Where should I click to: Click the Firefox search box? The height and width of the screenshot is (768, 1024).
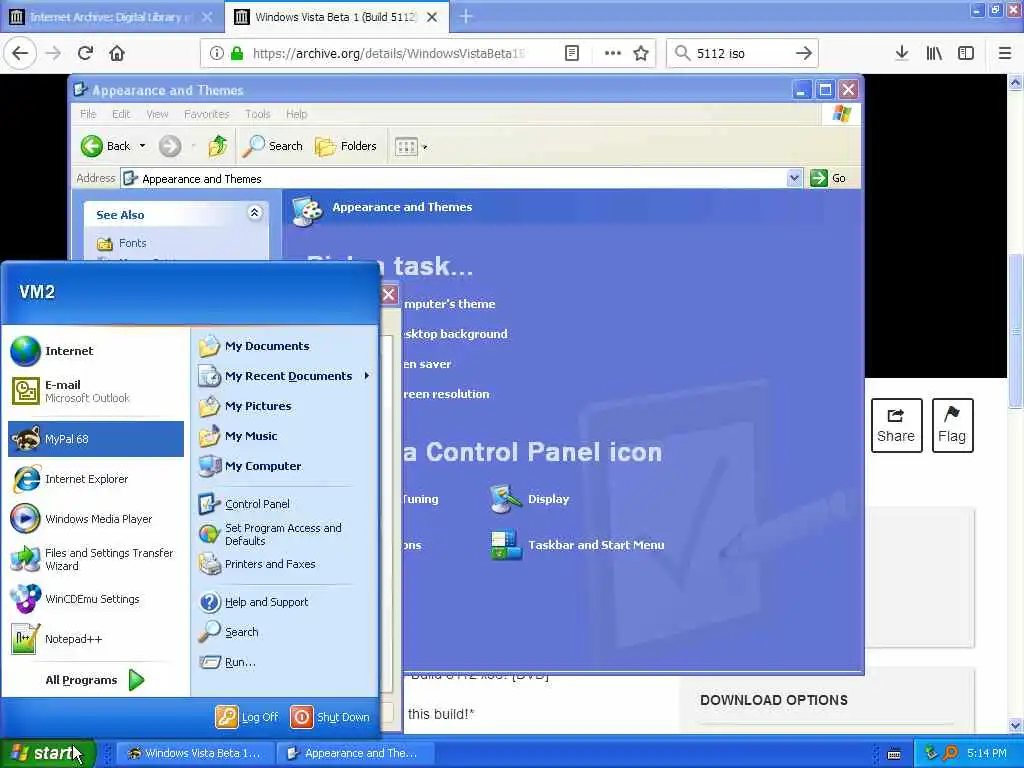point(742,54)
